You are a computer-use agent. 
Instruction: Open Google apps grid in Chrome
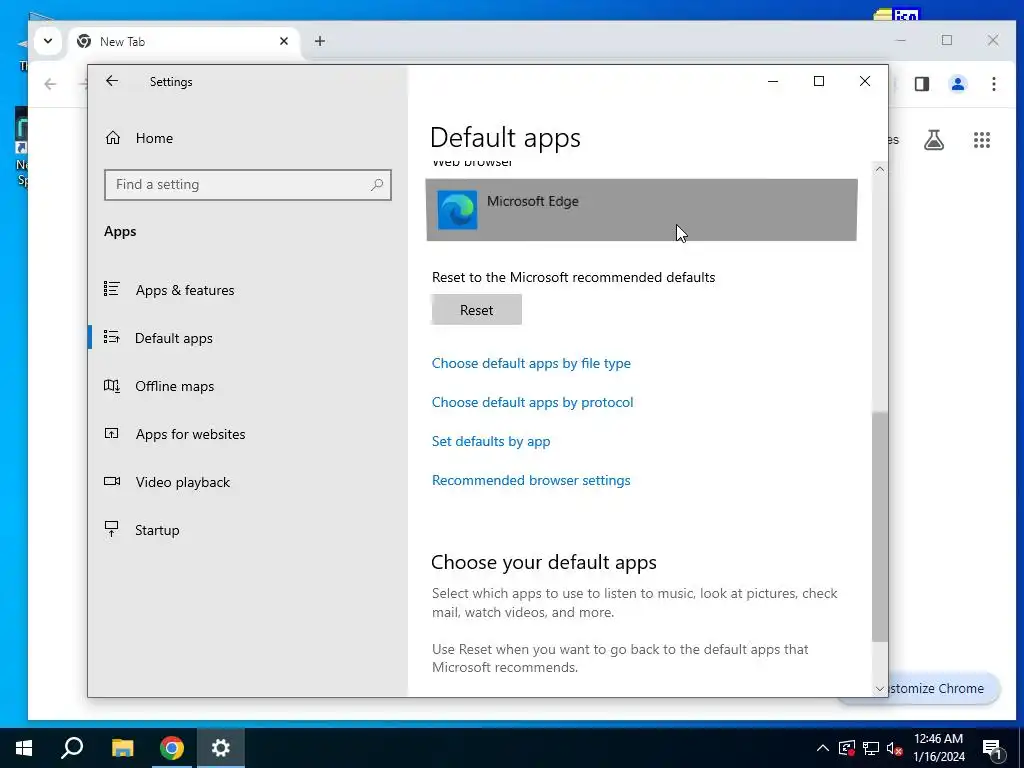[x=982, y=140]
